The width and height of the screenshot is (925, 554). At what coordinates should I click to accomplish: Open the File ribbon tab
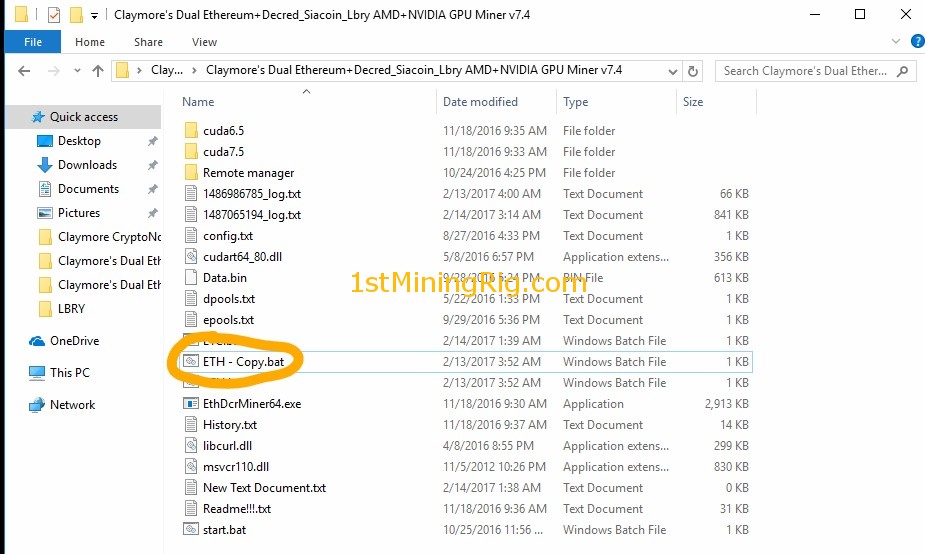point(32,42)
